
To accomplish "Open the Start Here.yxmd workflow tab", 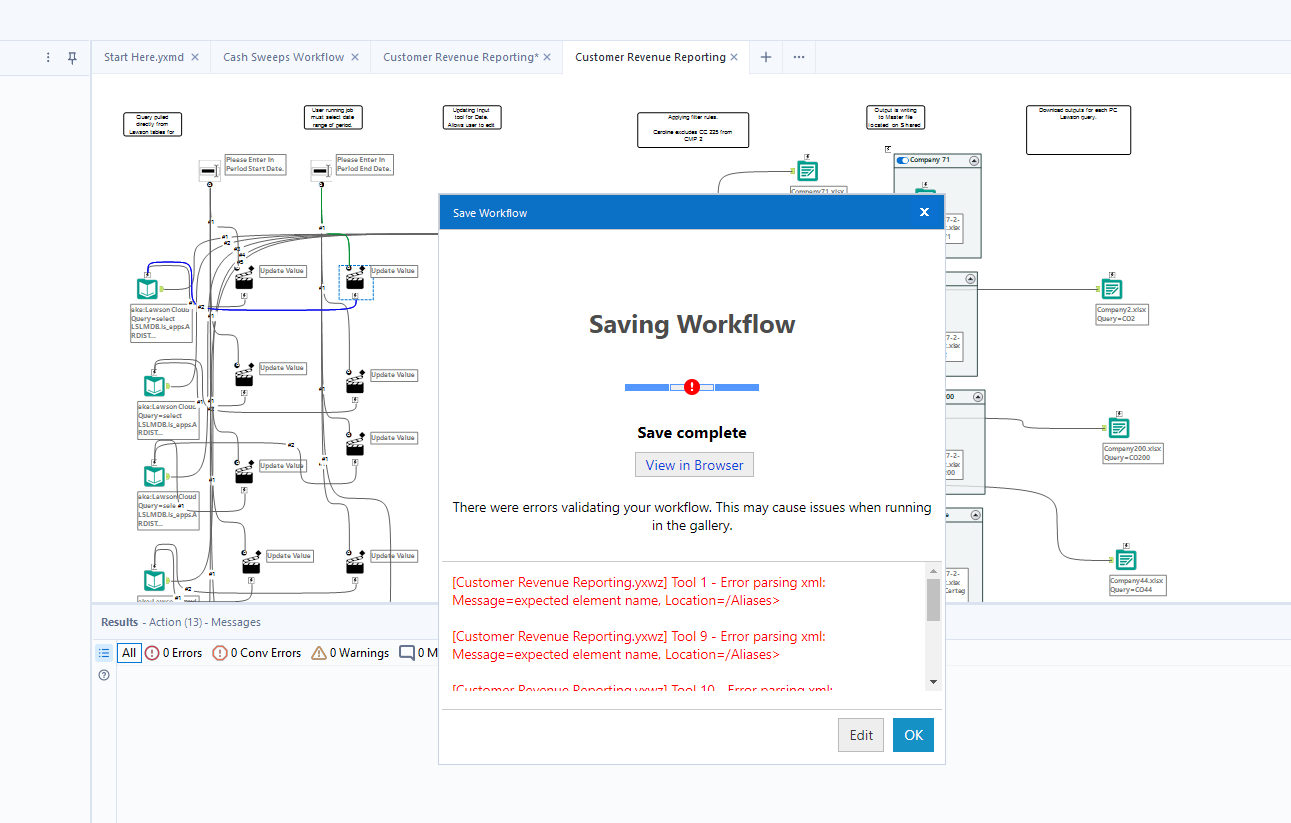I will click(143, 57).
